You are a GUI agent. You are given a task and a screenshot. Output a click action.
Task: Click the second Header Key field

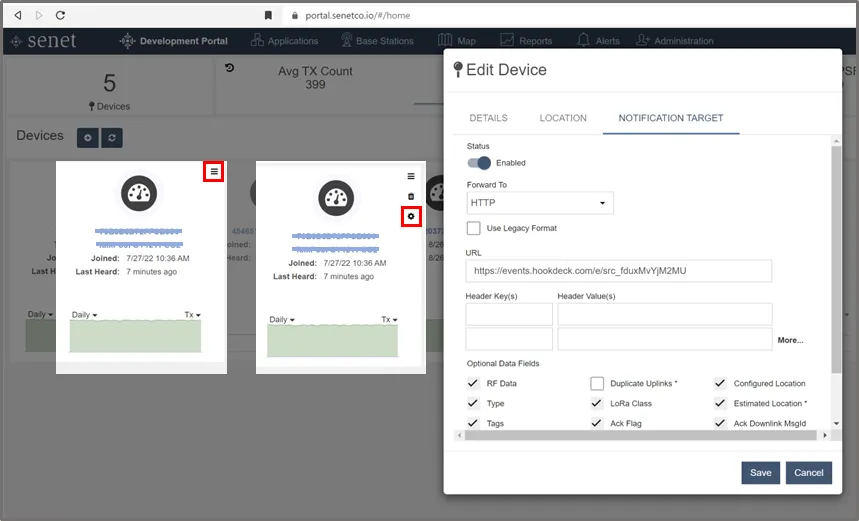pos(509,339)
